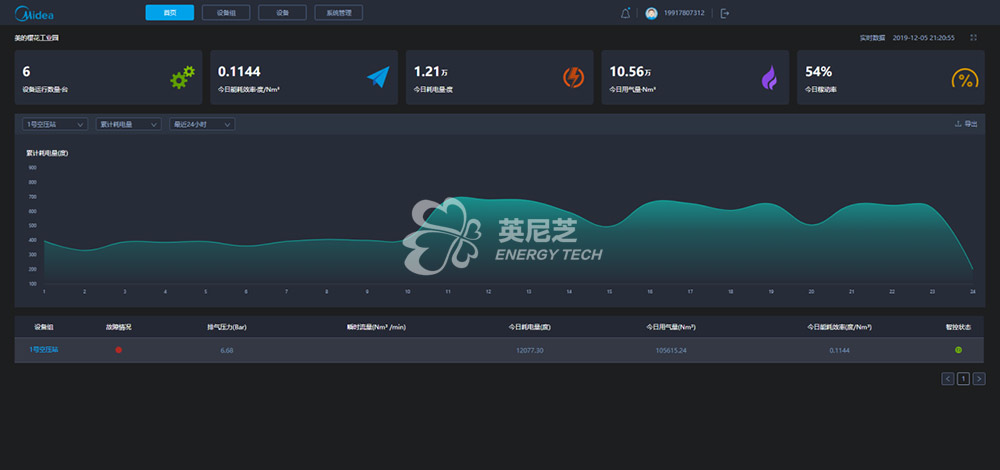Click the logout icon in header
Screen dimensions: 1000x470
(724, 13)
